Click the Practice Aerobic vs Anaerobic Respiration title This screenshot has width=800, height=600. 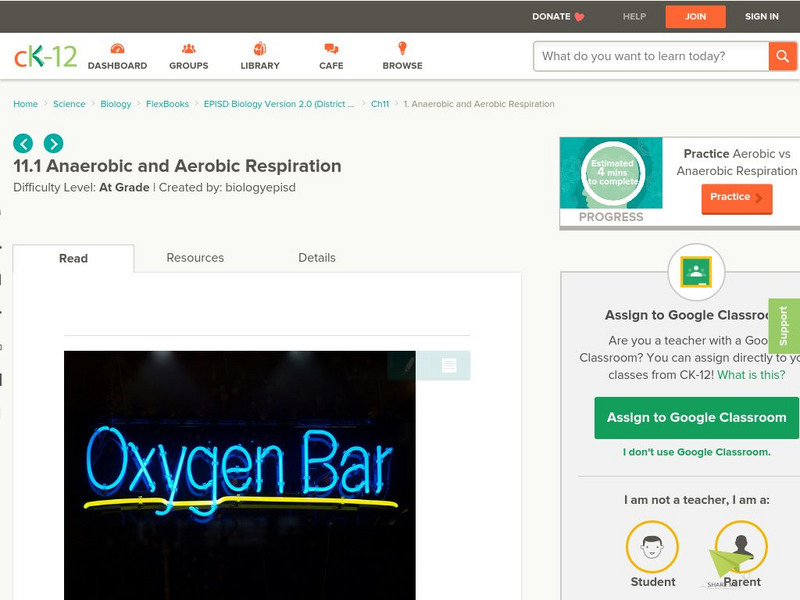737,162
